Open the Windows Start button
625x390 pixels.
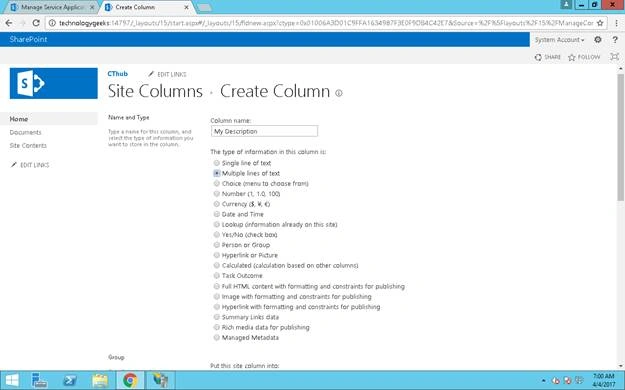pos(12,380)
